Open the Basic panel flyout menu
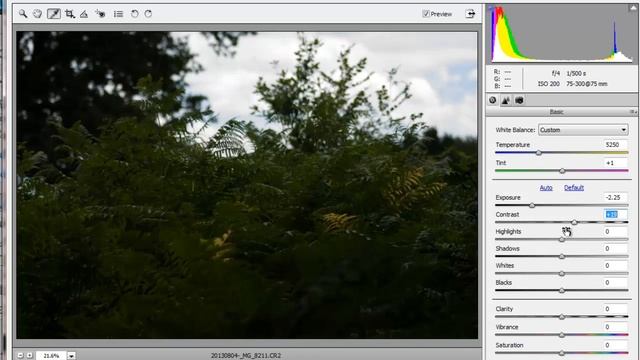 [x=633, y=111]
